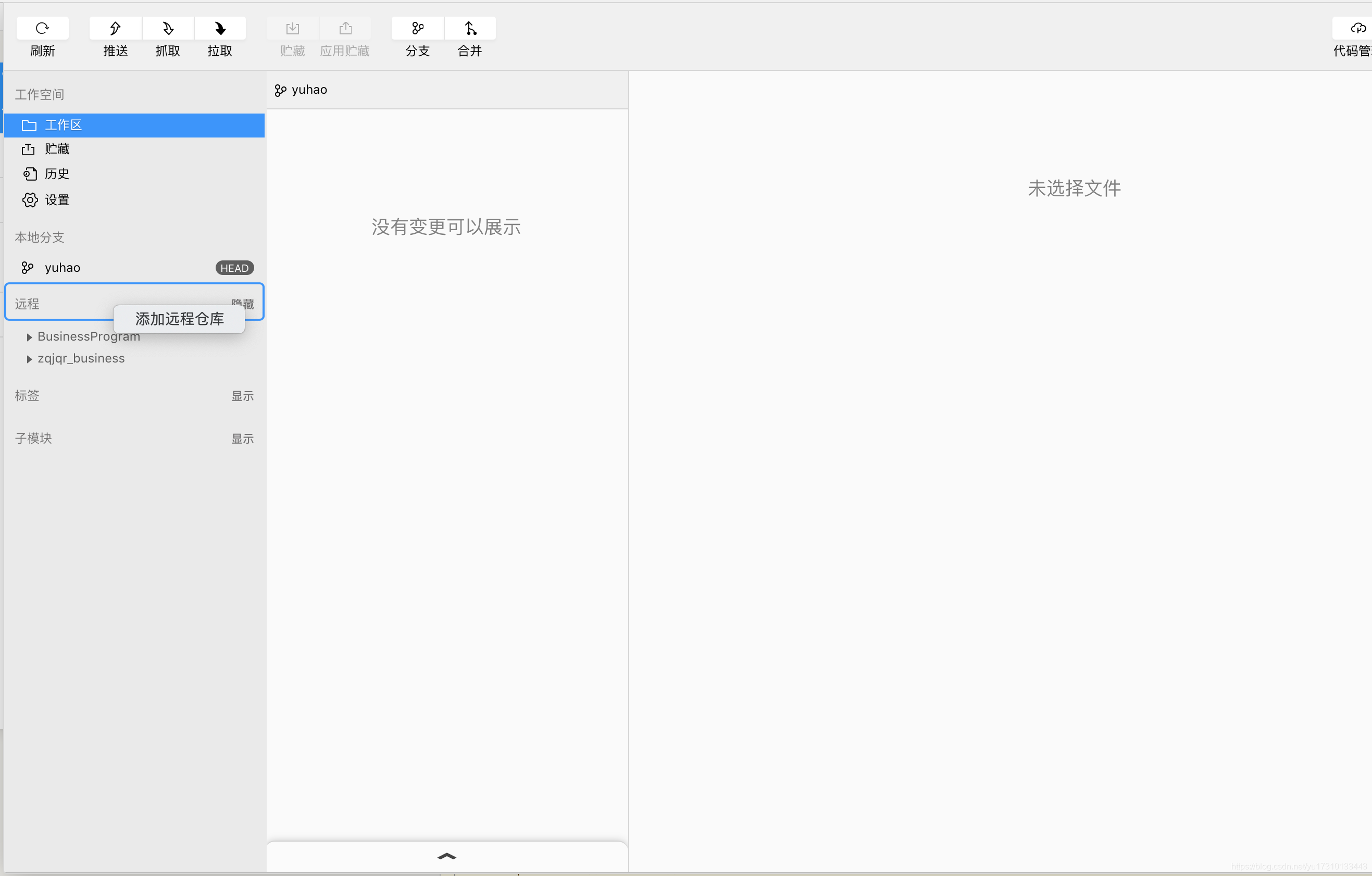Click the Fetch (抓取) toolbar icon
Screen dimensions: 1372x876
168,29
